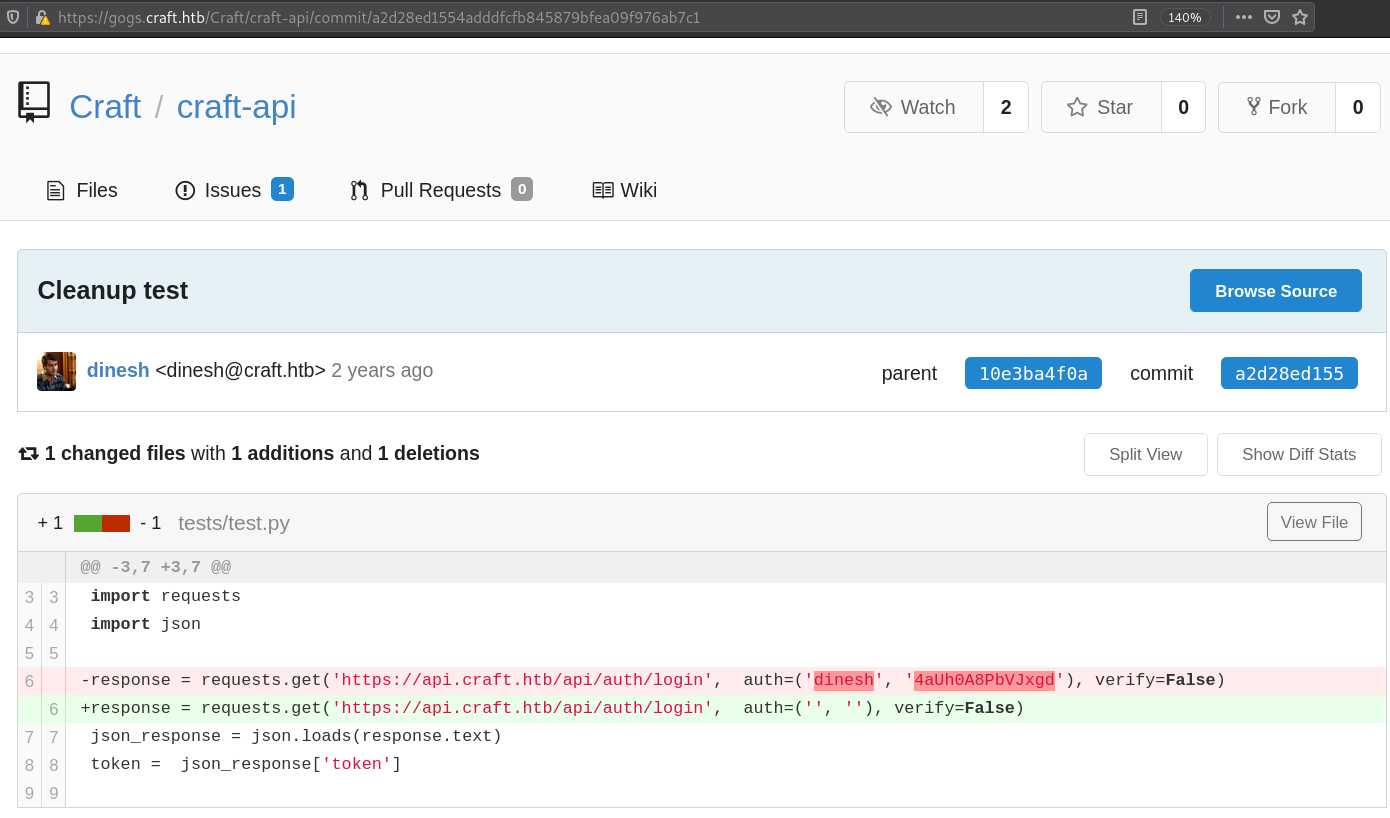This screenshot has height=818, width=1390.
Task: Click dinesh's avatar image
Action: click(57, 371)
